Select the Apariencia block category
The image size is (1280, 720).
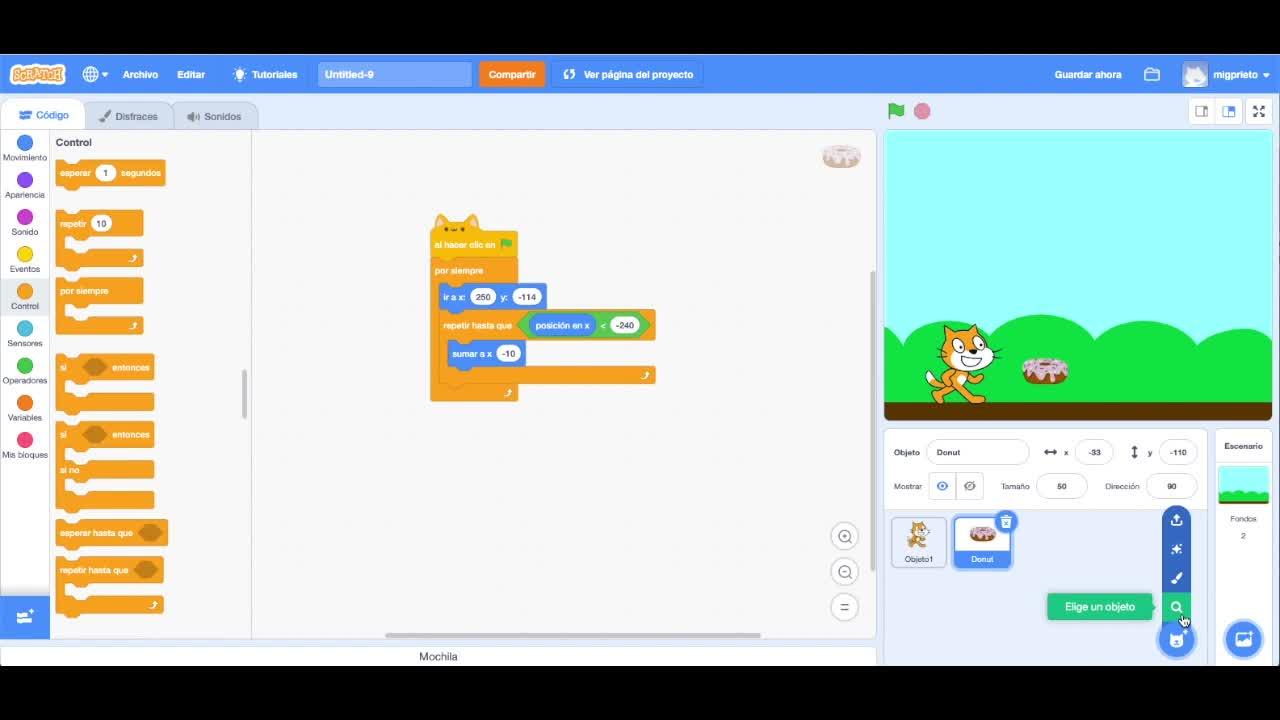25,186
